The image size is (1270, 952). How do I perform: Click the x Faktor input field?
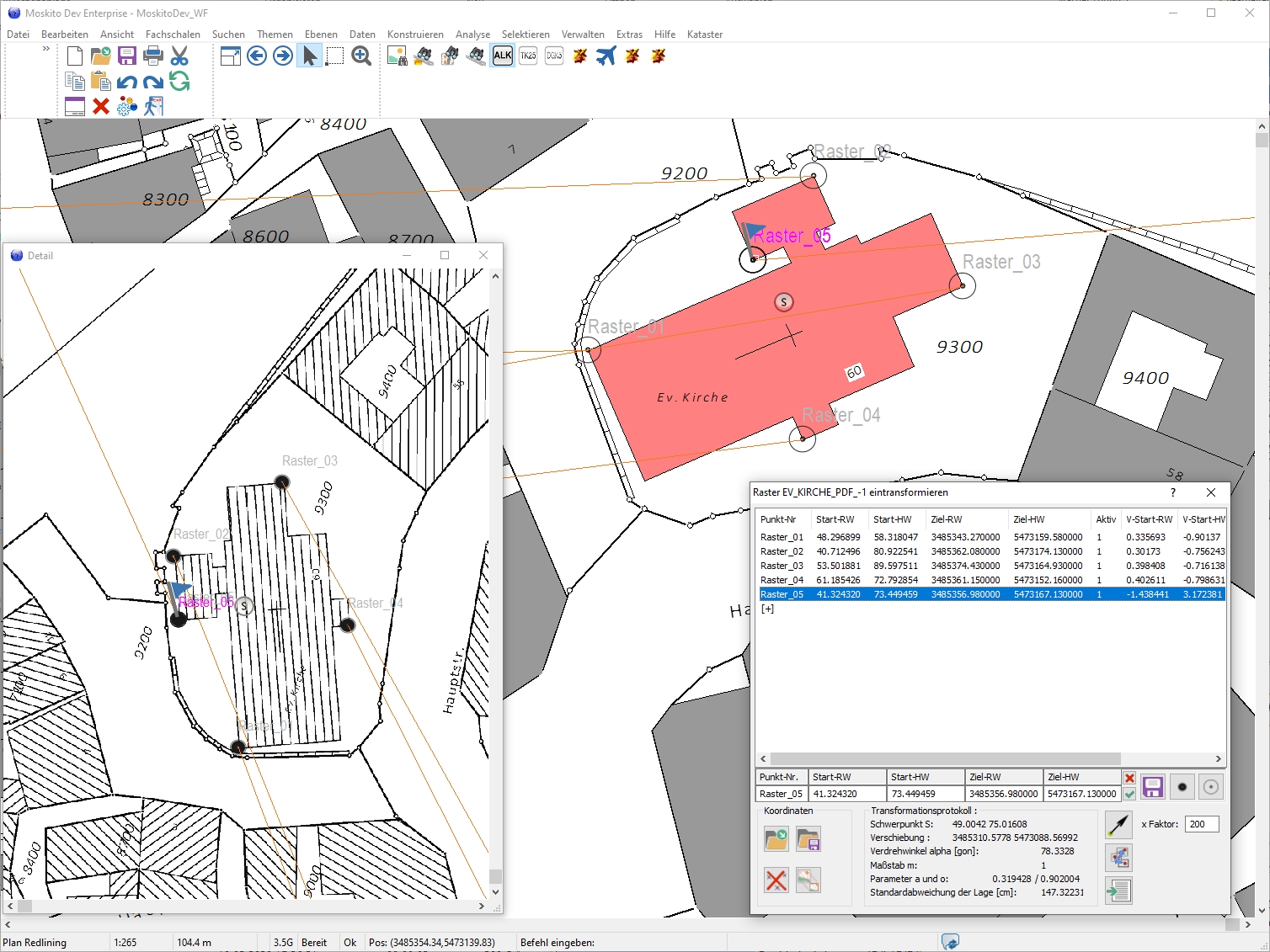[1201, 824]
